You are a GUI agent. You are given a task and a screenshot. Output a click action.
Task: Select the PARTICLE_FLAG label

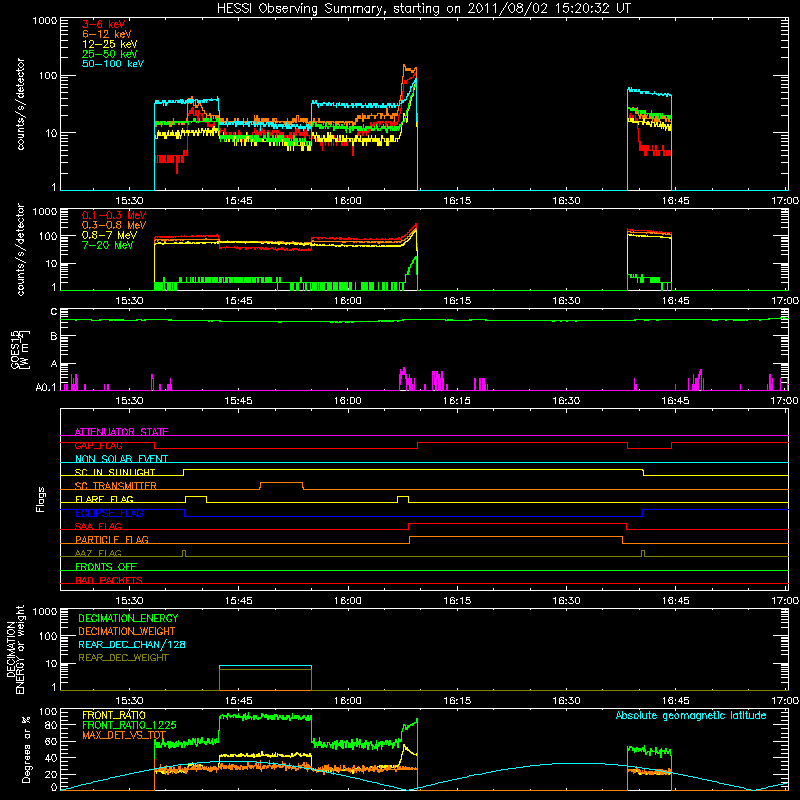click(x=112, y=539)
